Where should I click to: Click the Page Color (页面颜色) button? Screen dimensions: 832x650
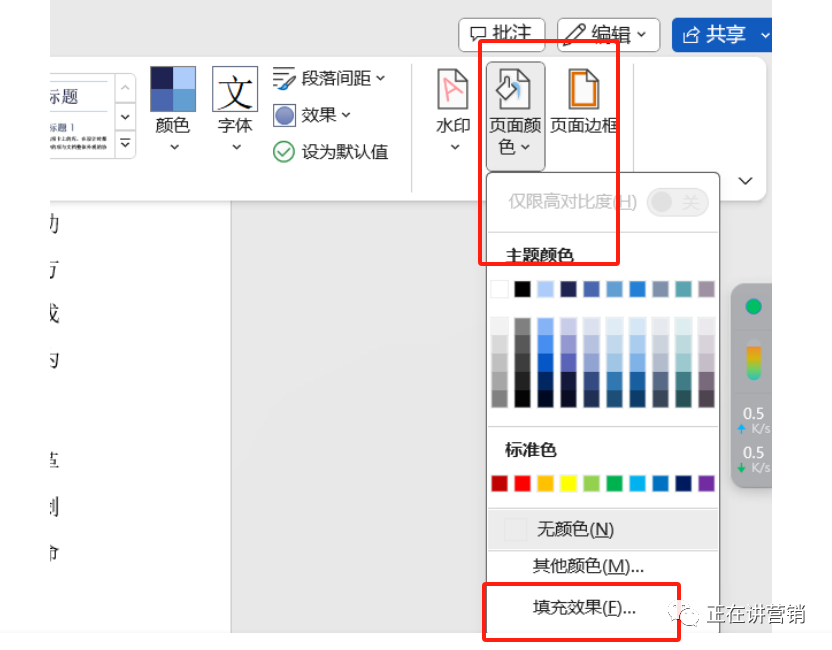[x=515, y=115]
